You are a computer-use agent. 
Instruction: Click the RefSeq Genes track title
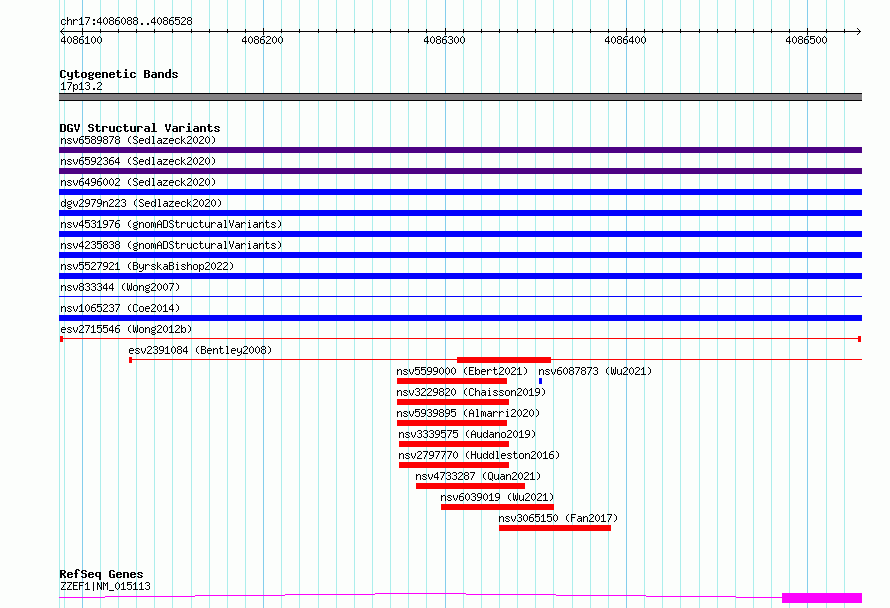point(101,574)
